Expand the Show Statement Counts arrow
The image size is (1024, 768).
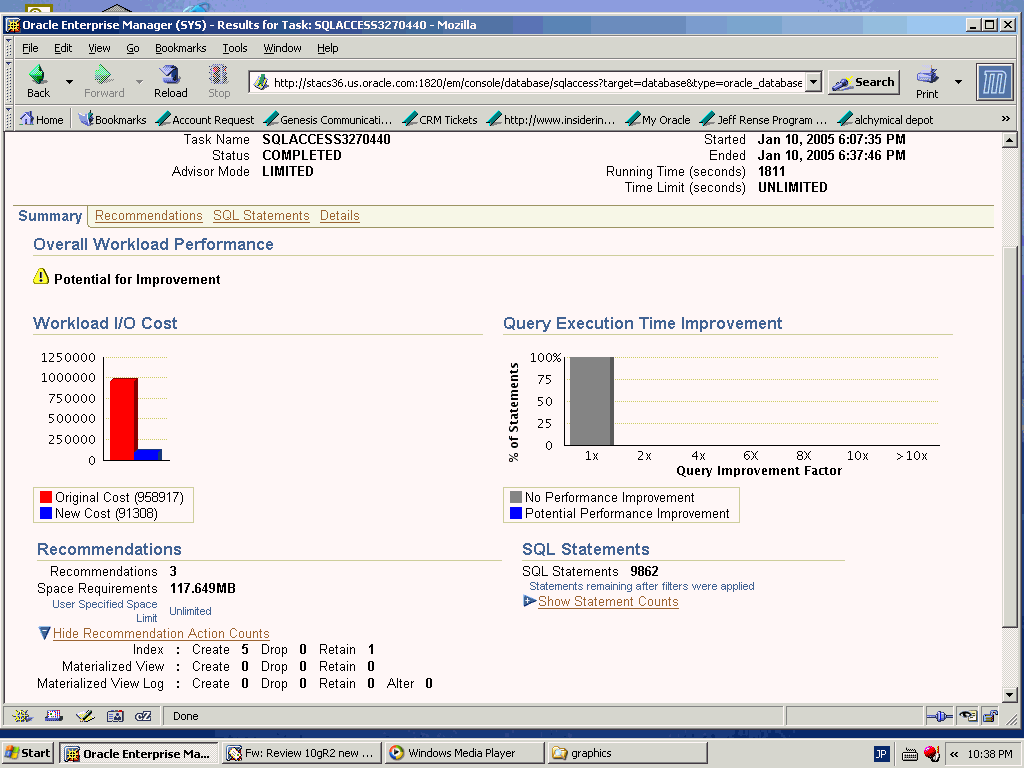click(529, 601)
